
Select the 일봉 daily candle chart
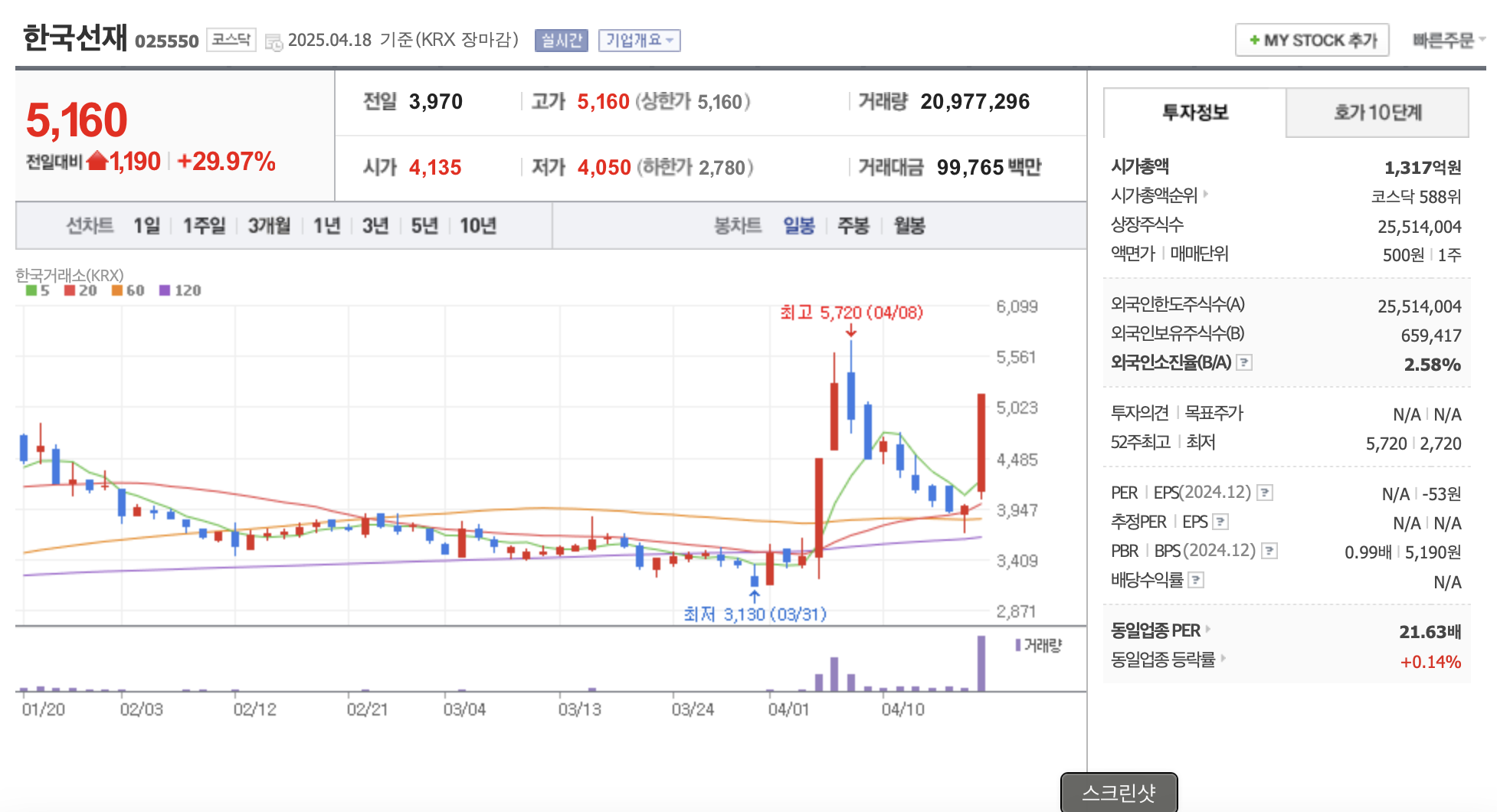coord(798,226)
